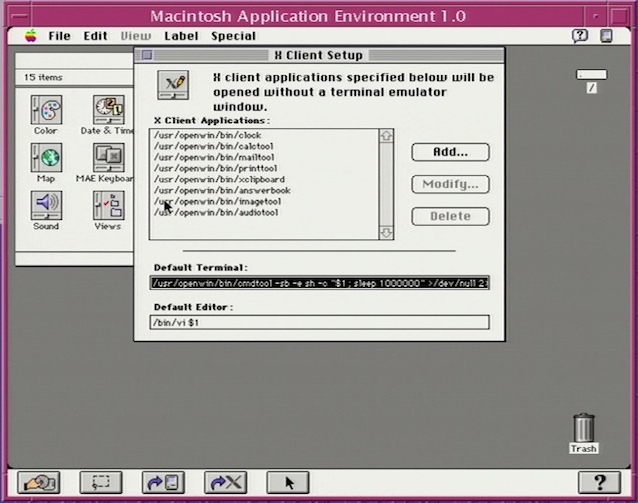Open the Edit menu

coord(96,36)
